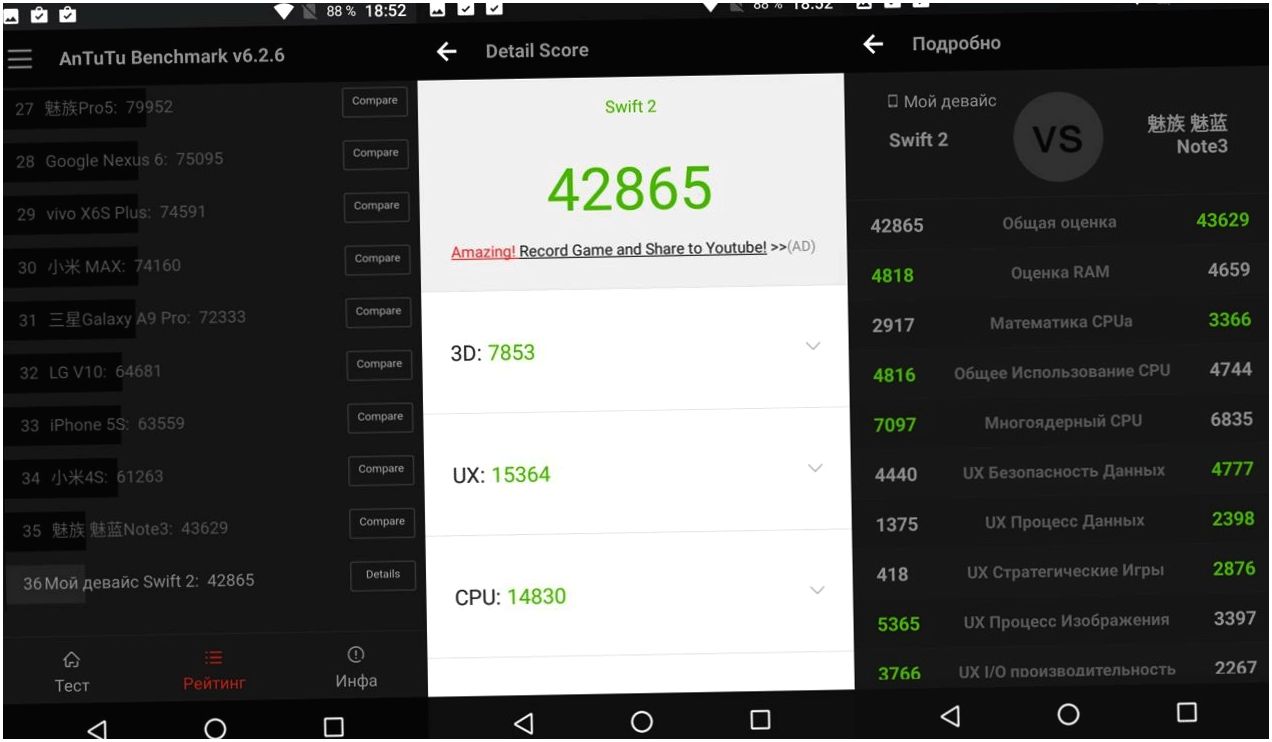The image size is (1272, 742).
Task: Select the CPU: 14830 row text
Action: click(510, 597)
